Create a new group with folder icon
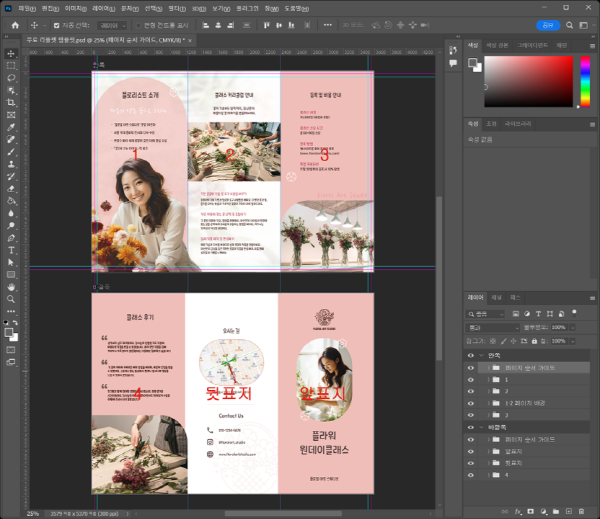This screenshot has width=600, height=519. pos(555,510)
